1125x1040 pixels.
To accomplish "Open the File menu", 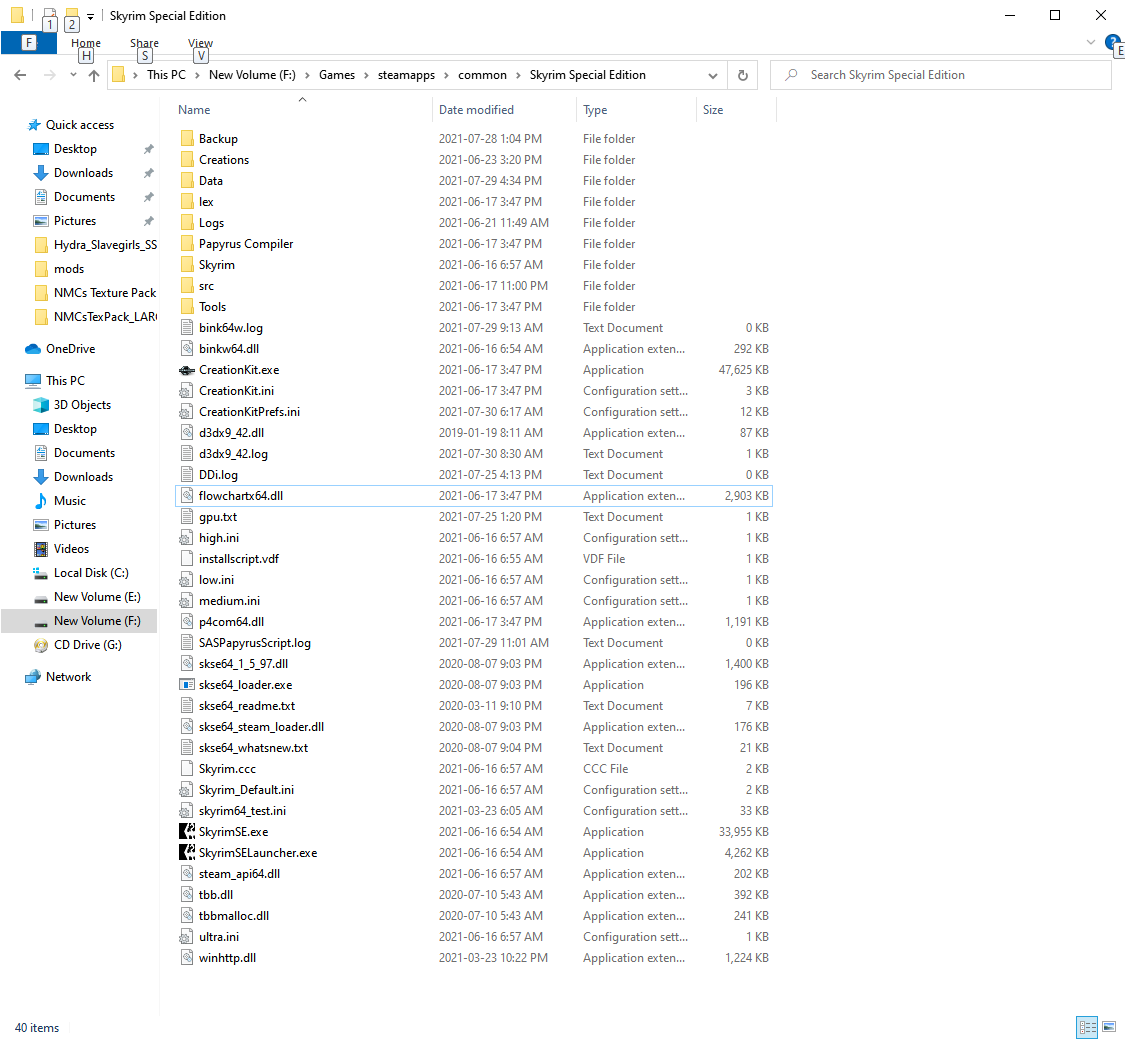I will tap(29, 43).
